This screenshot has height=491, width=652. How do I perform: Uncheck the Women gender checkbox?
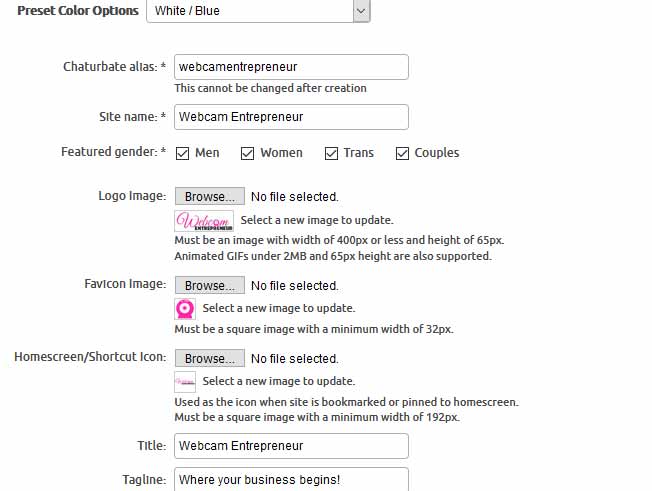(247, 153)
